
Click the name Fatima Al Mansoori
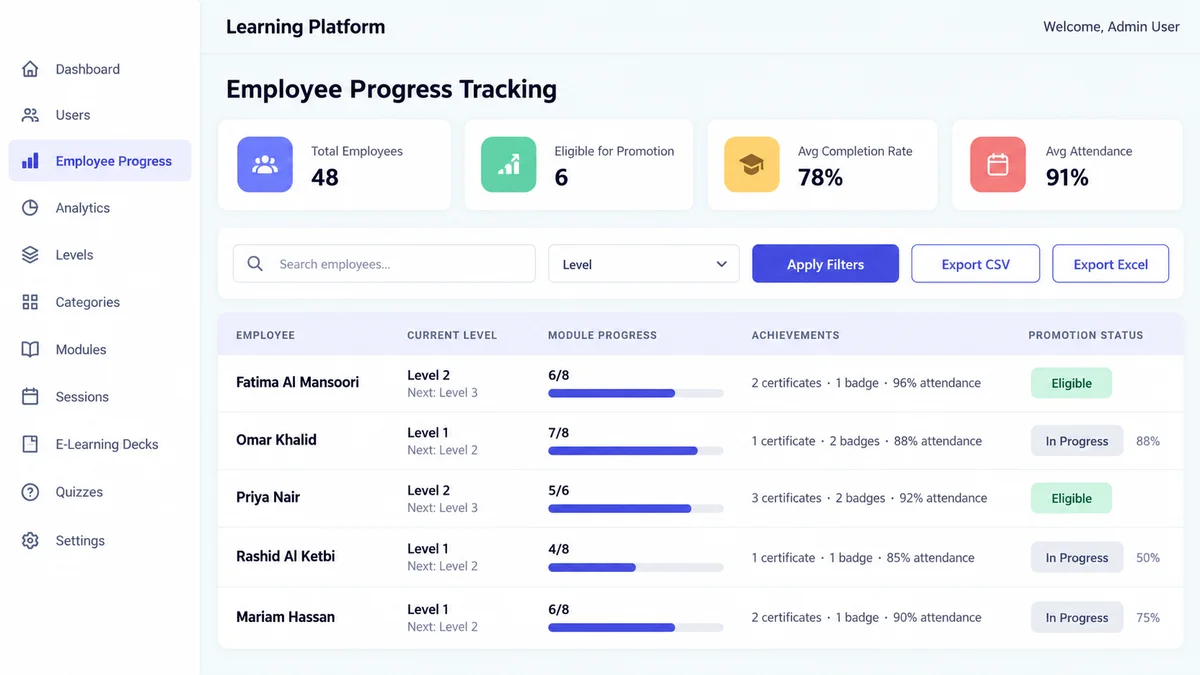pos(297,382)
